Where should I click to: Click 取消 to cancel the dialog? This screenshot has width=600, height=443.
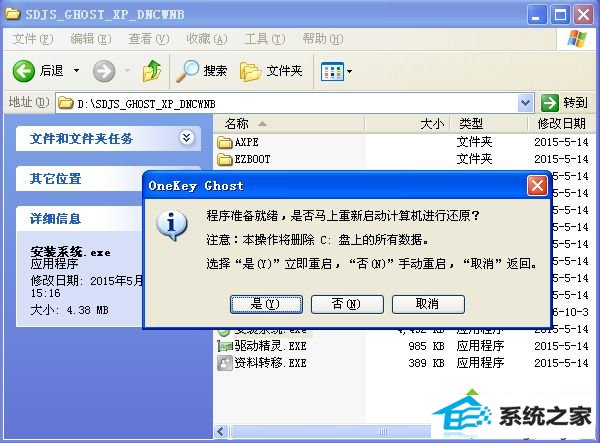click(x=428, y=304)
